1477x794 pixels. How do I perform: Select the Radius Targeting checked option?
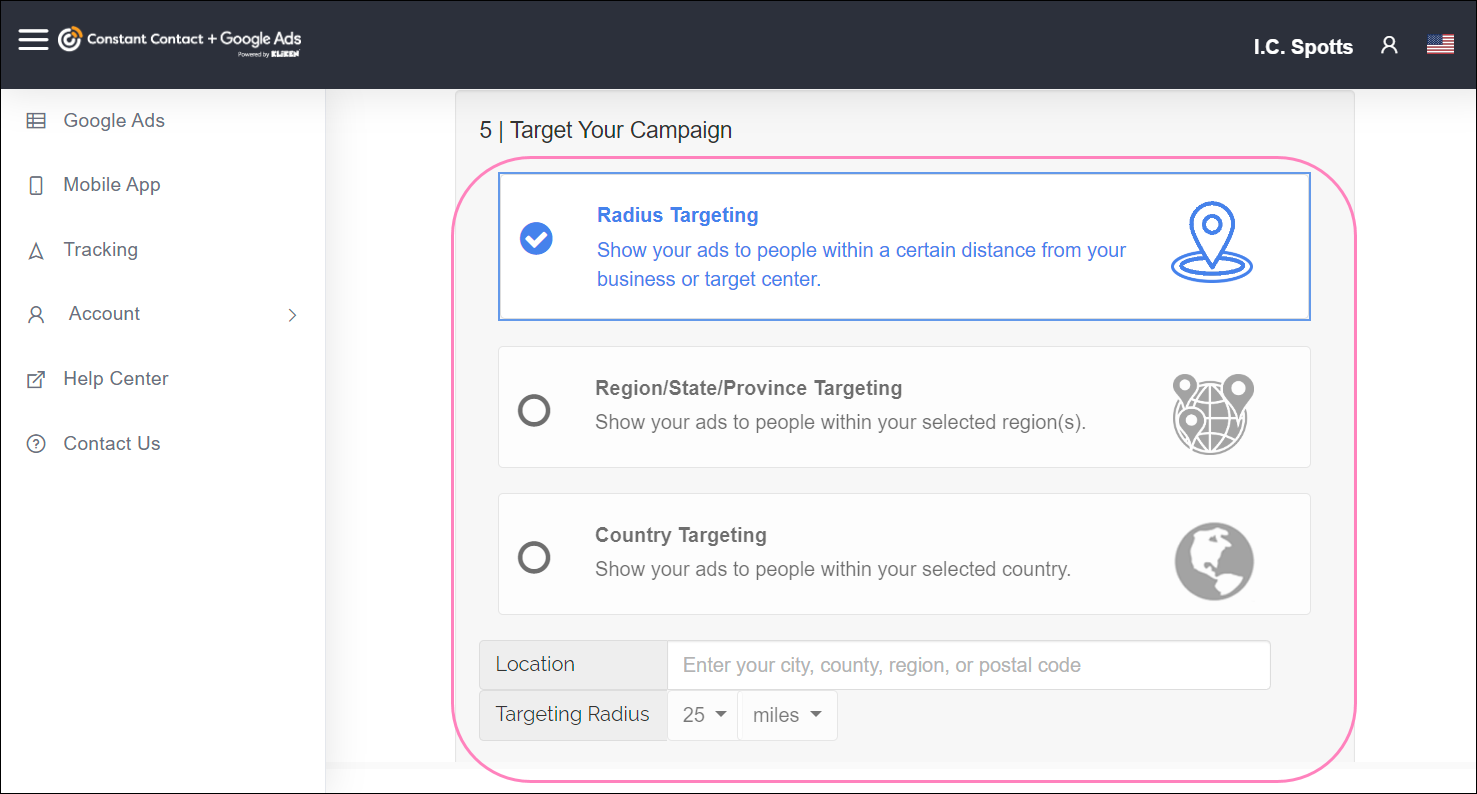coord(536,239)
